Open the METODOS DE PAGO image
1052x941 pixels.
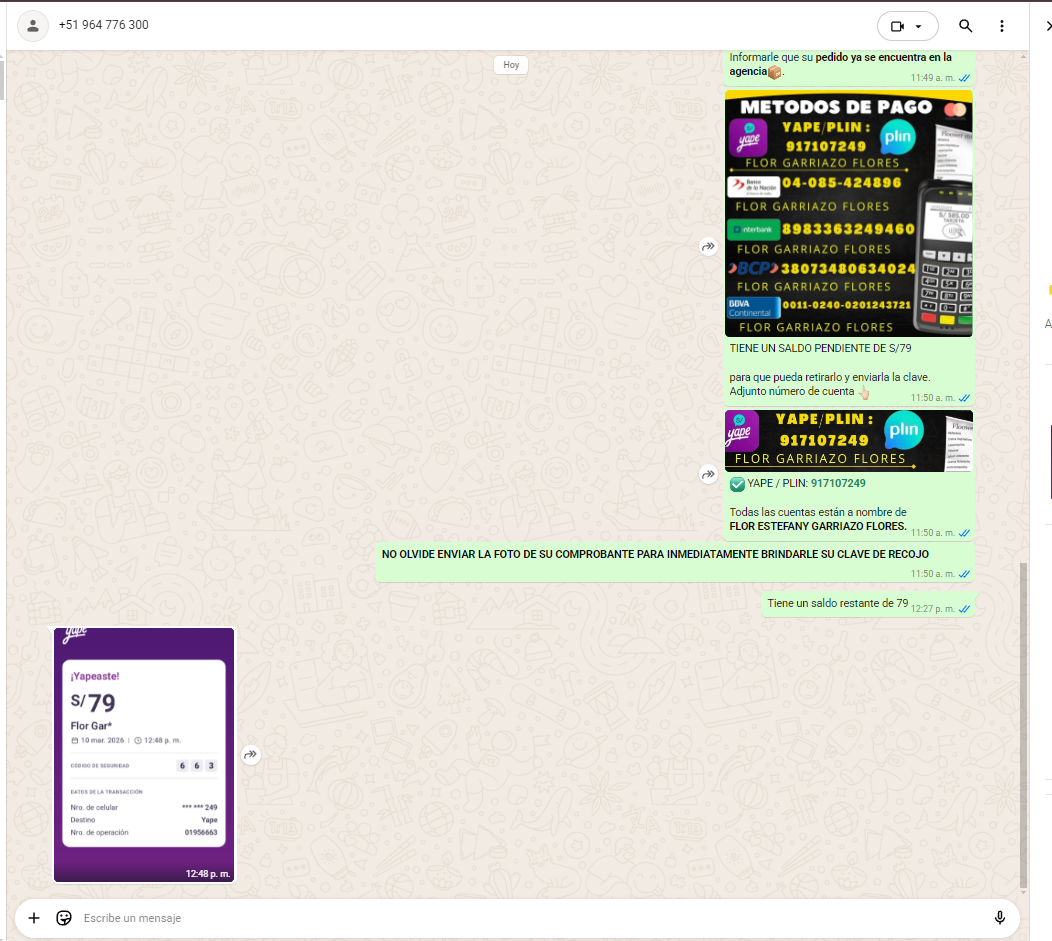click(848, 213)
